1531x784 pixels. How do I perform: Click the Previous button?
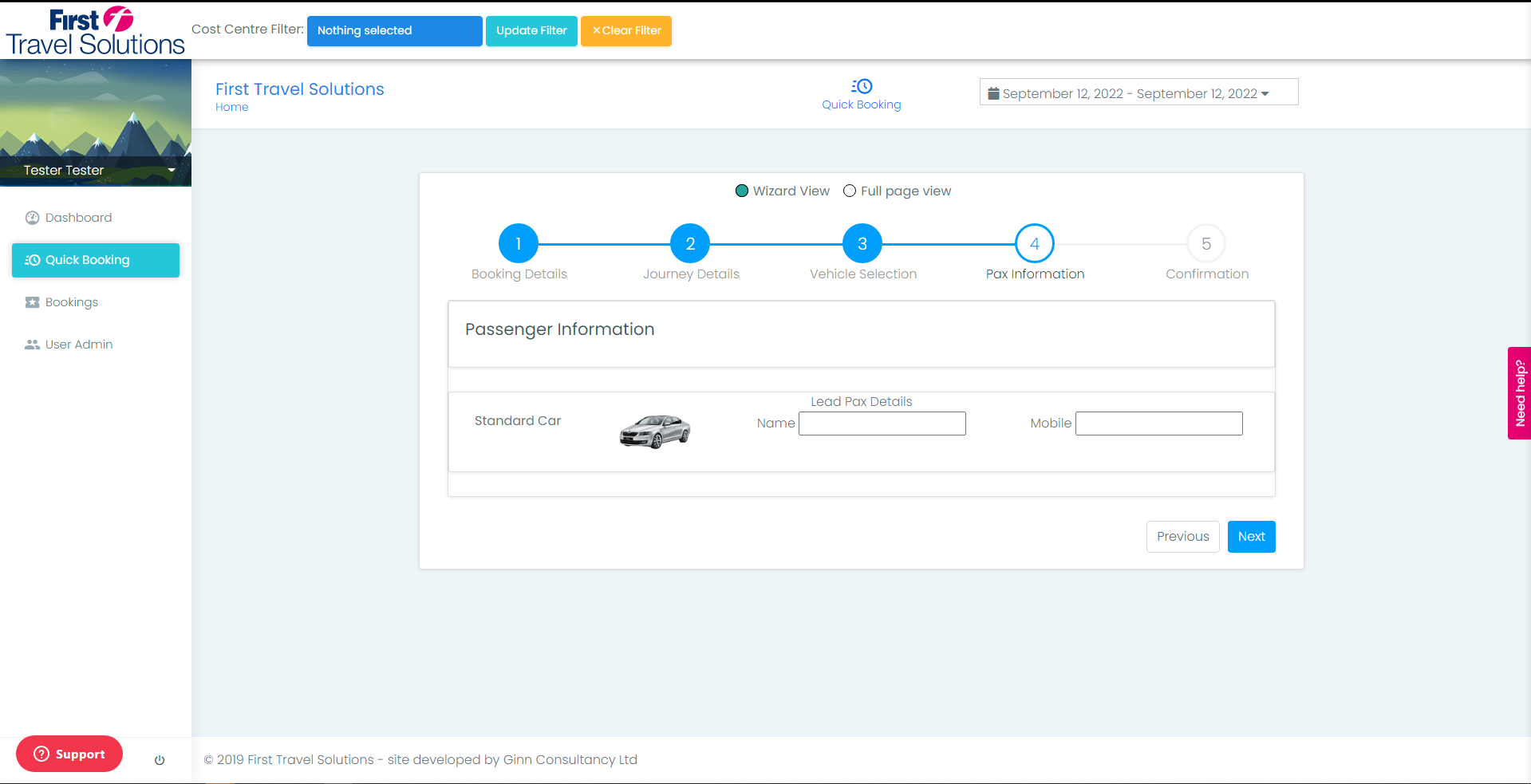tap(1183, 537)
